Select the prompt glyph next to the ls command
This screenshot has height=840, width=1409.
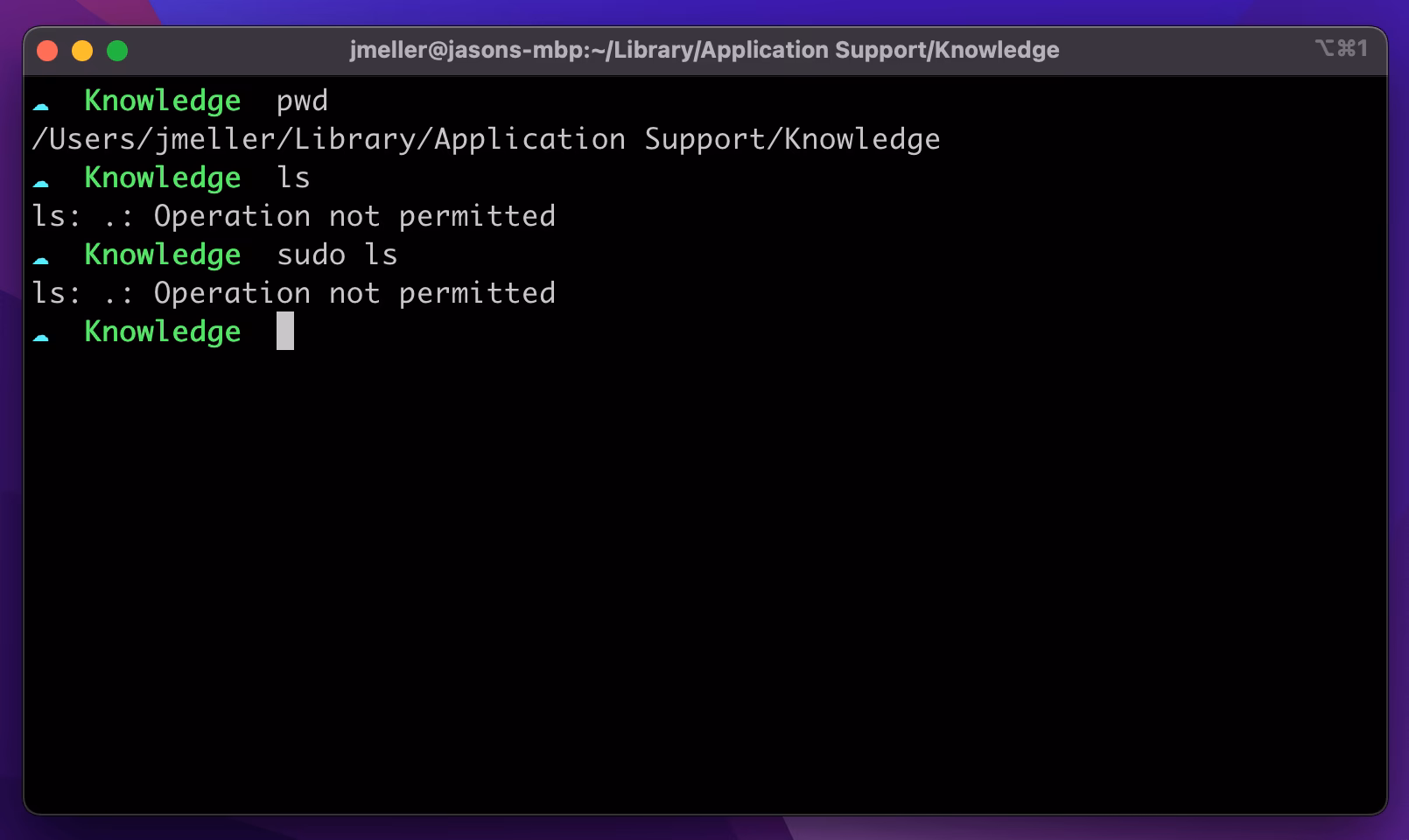[41, 182]
